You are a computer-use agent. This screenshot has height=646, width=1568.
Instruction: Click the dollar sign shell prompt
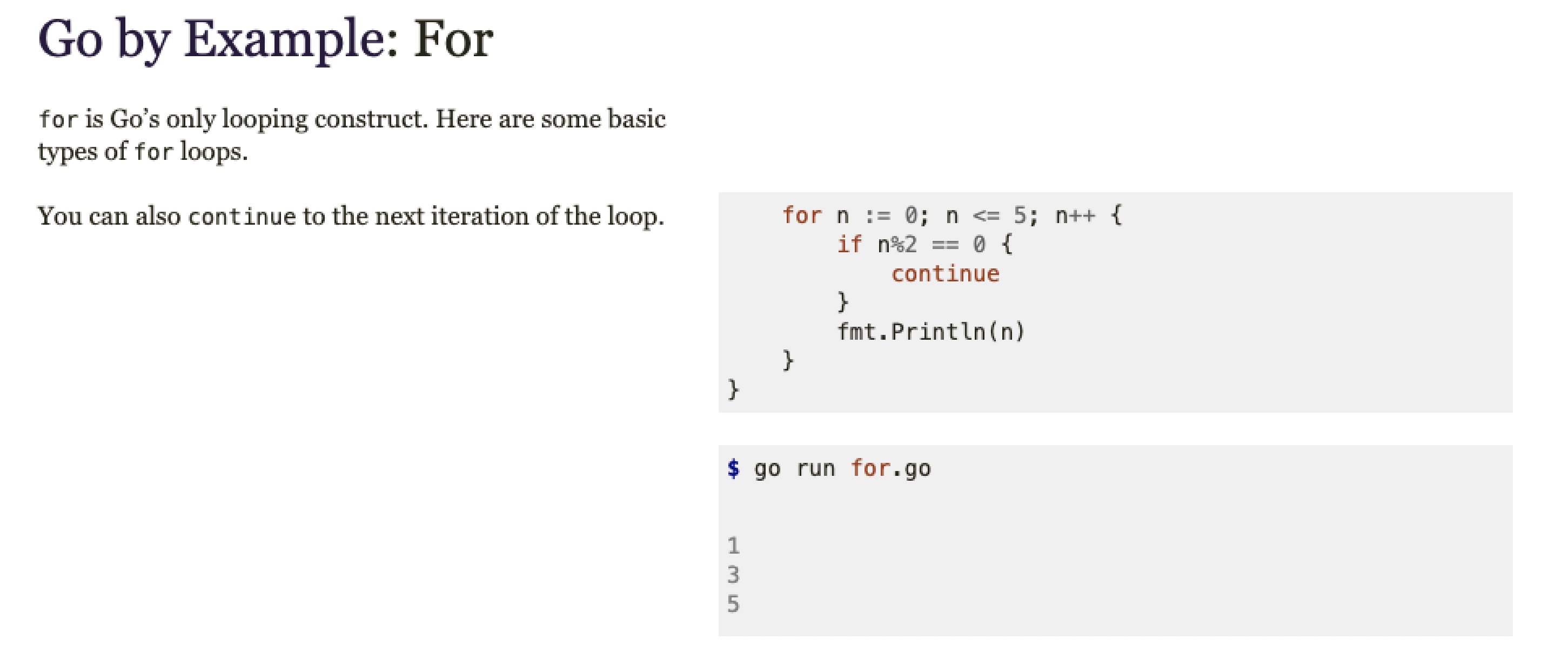pyautogui.click(x=733, y=468)
